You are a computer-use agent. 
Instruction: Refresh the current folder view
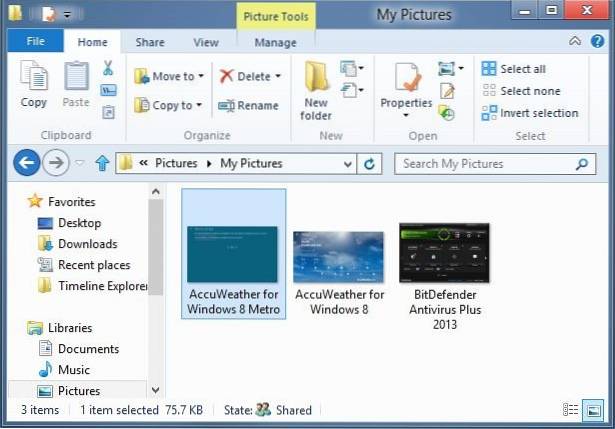tap(370, 163)
